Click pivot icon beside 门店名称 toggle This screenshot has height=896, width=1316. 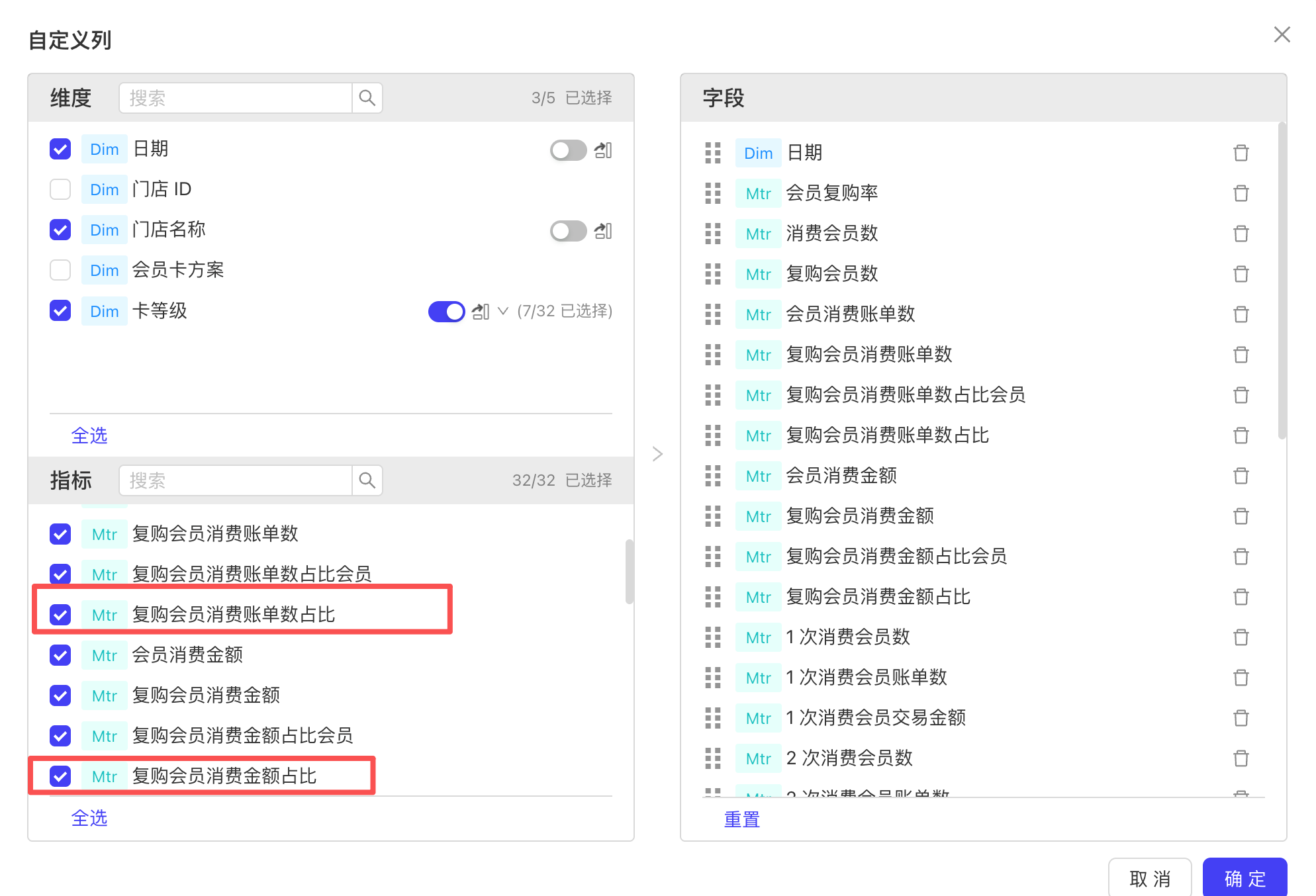coord(603,231)
